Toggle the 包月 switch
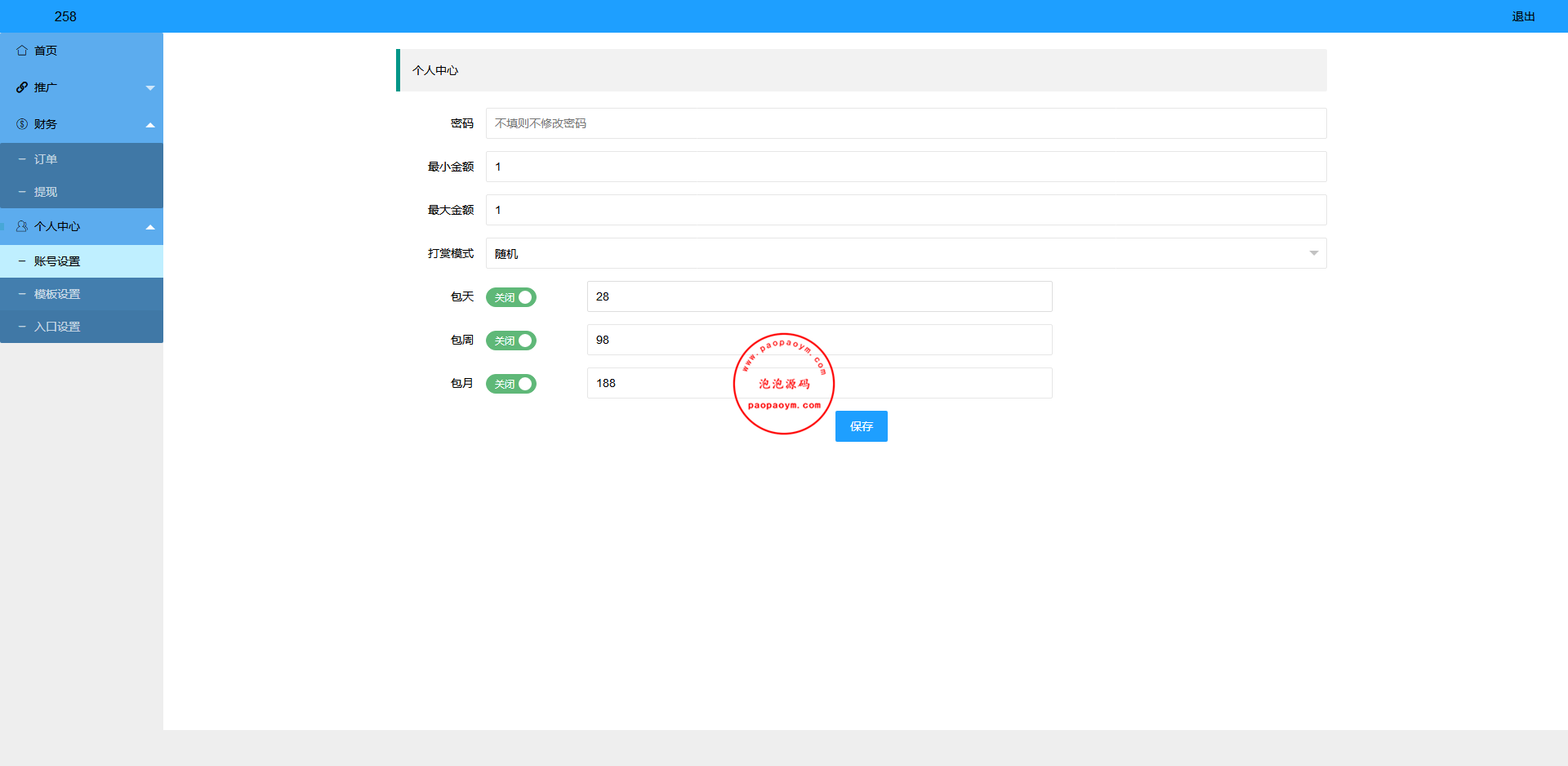The height and width of the screenshot is (766, 1568). [x=511, y=384]
